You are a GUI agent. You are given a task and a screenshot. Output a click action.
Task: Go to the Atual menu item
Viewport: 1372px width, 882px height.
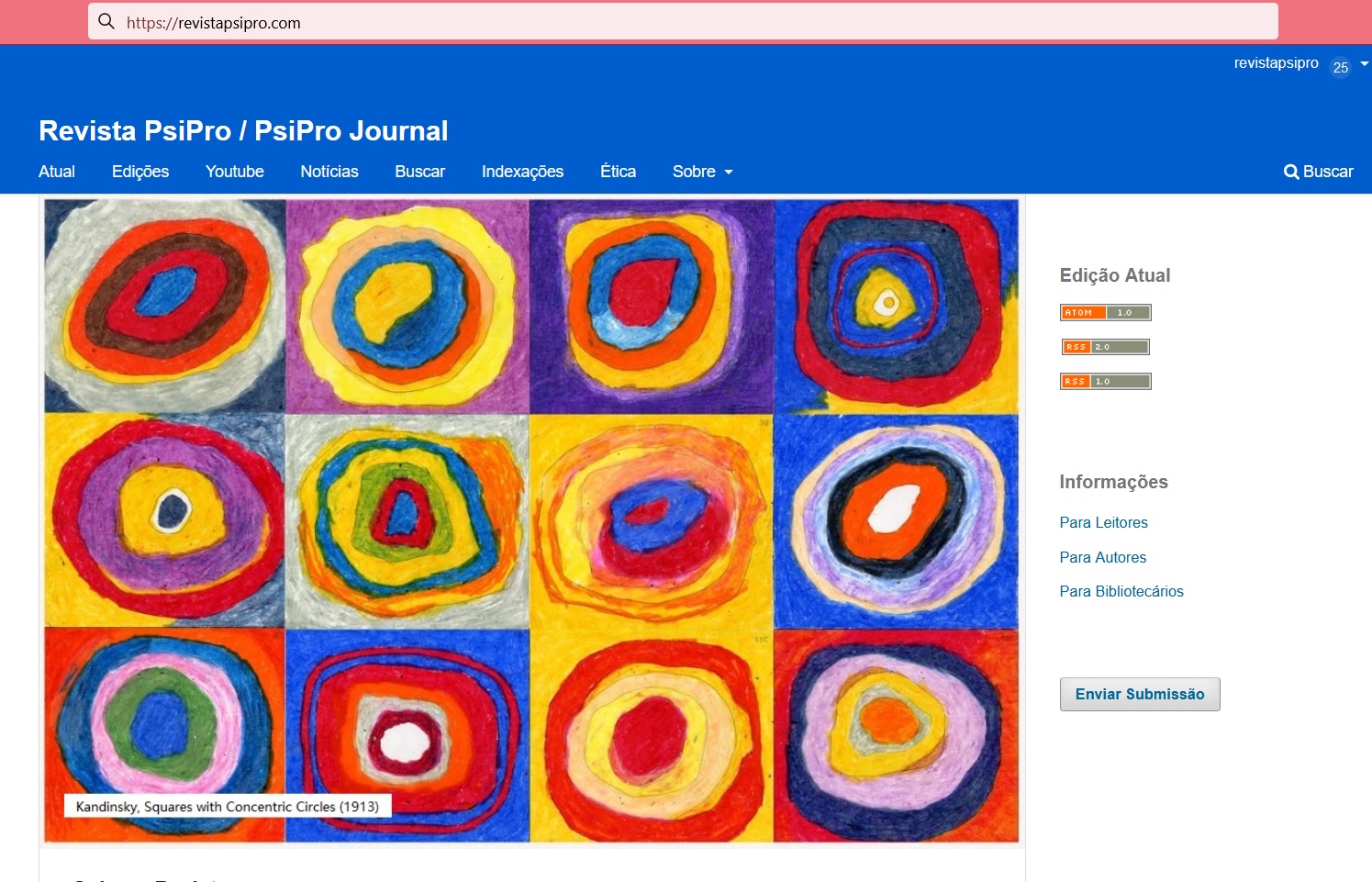pos(57,172)
